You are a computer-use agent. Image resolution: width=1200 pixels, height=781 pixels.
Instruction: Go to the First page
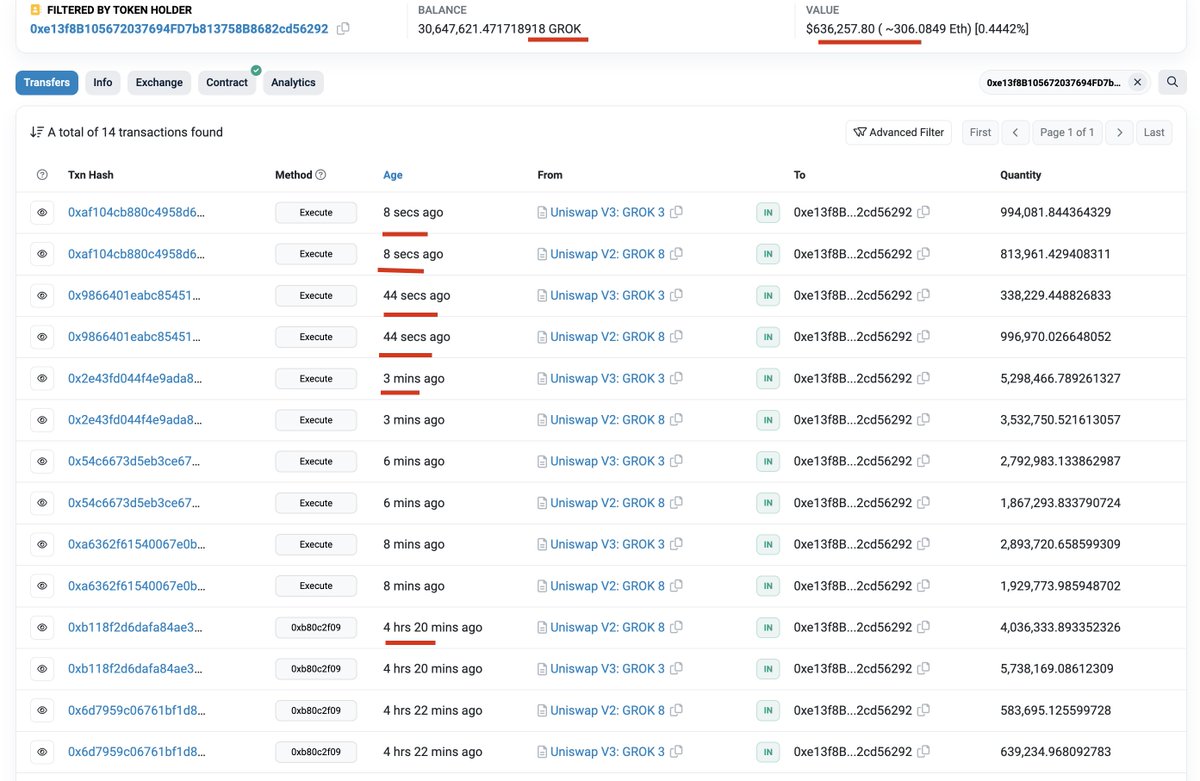click(x=980, y=132)
